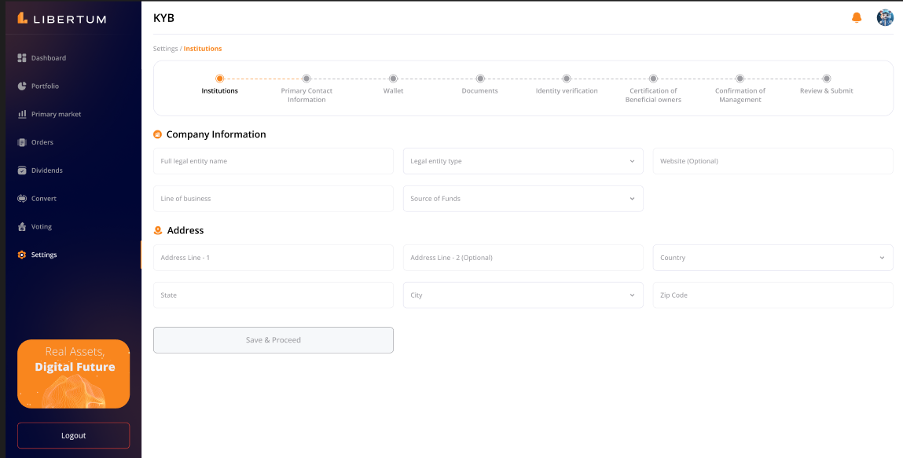Go to the Wallet step marker
904x458 pixels.
(x=393, y=78)
